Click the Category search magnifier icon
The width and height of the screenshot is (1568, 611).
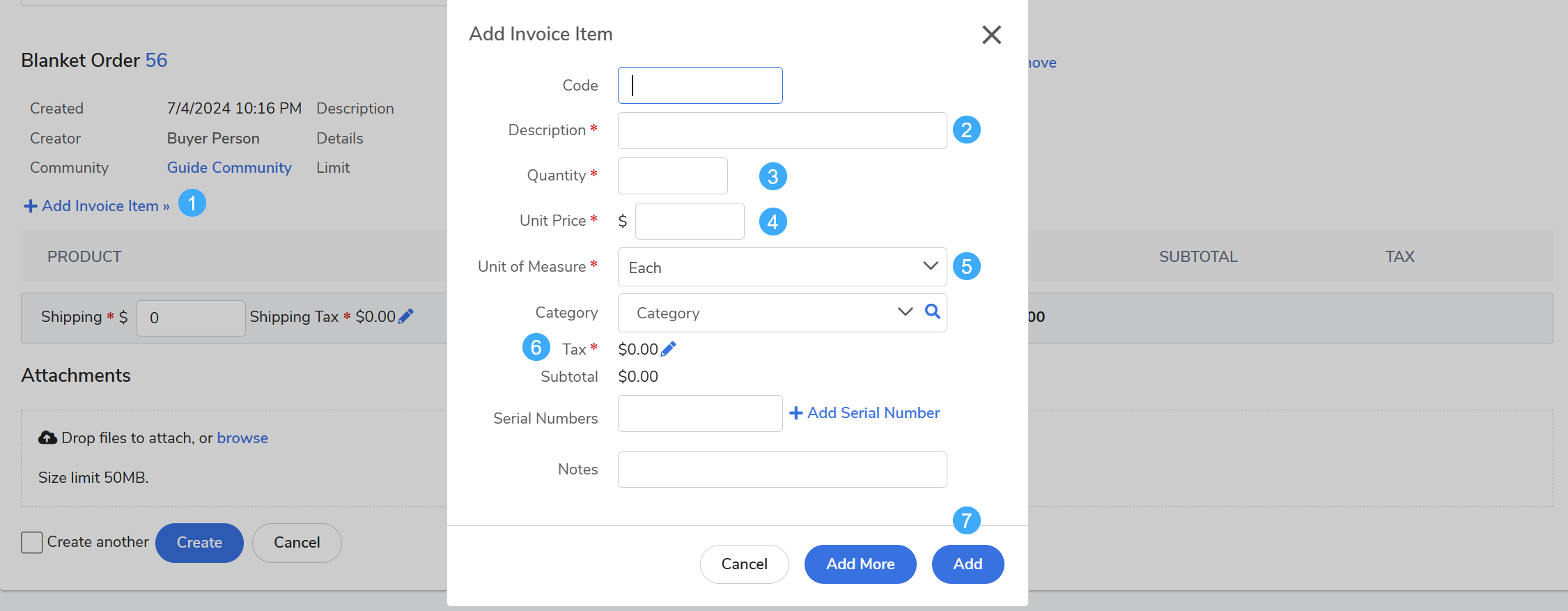click(932, 311)
